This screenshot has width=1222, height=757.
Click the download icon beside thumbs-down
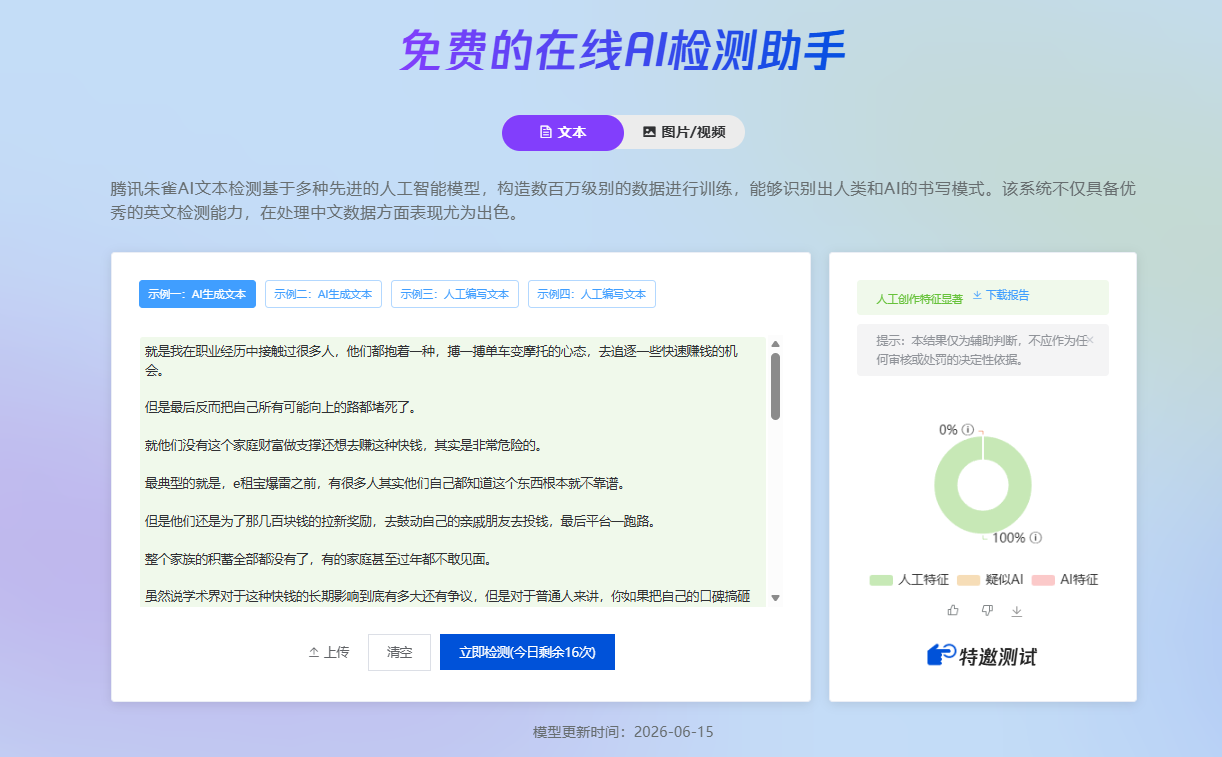point(1017,611)
